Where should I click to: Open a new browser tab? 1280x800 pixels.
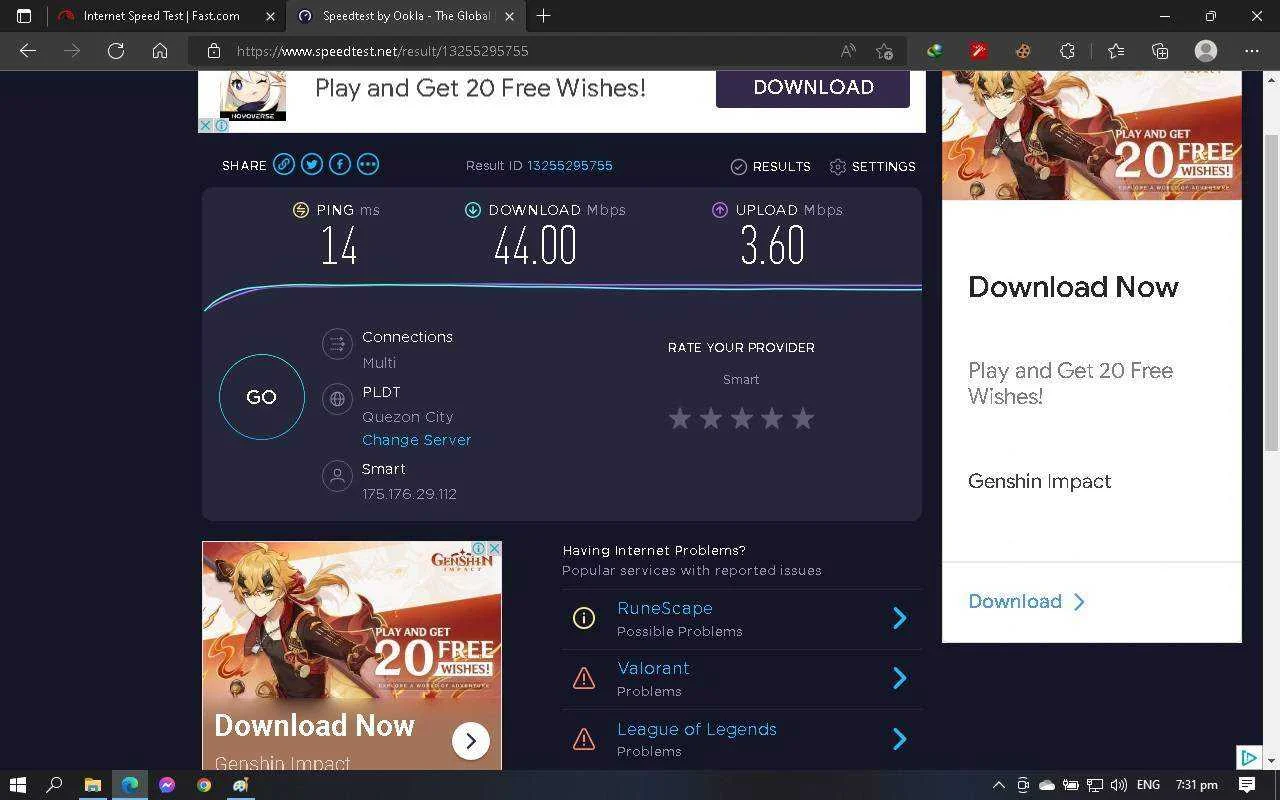pos(543,16)
